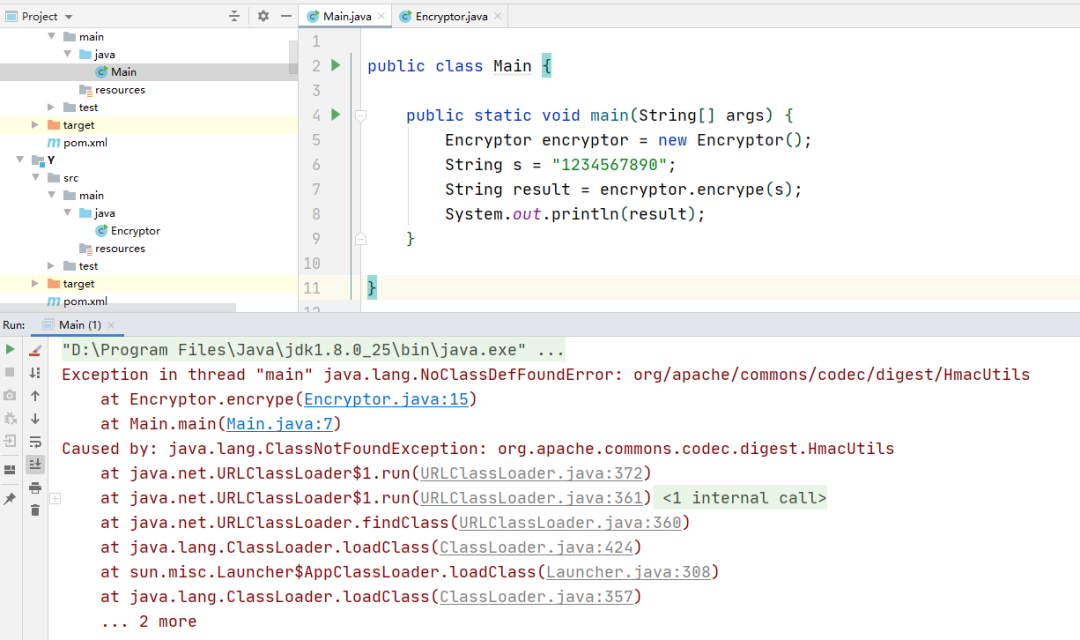
Task: Toggle soft-wrap in the run console
Action: [35, 442]
